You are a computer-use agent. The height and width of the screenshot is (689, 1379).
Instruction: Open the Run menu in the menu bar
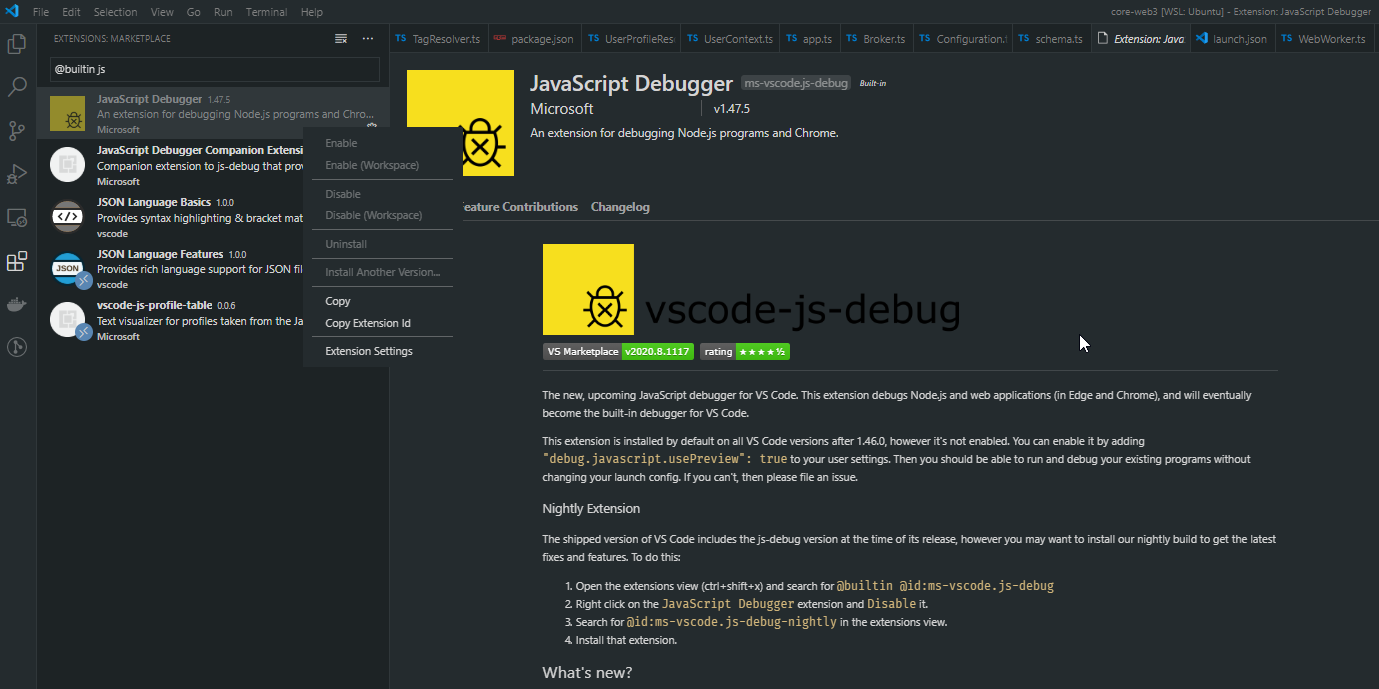pos(222,12)
